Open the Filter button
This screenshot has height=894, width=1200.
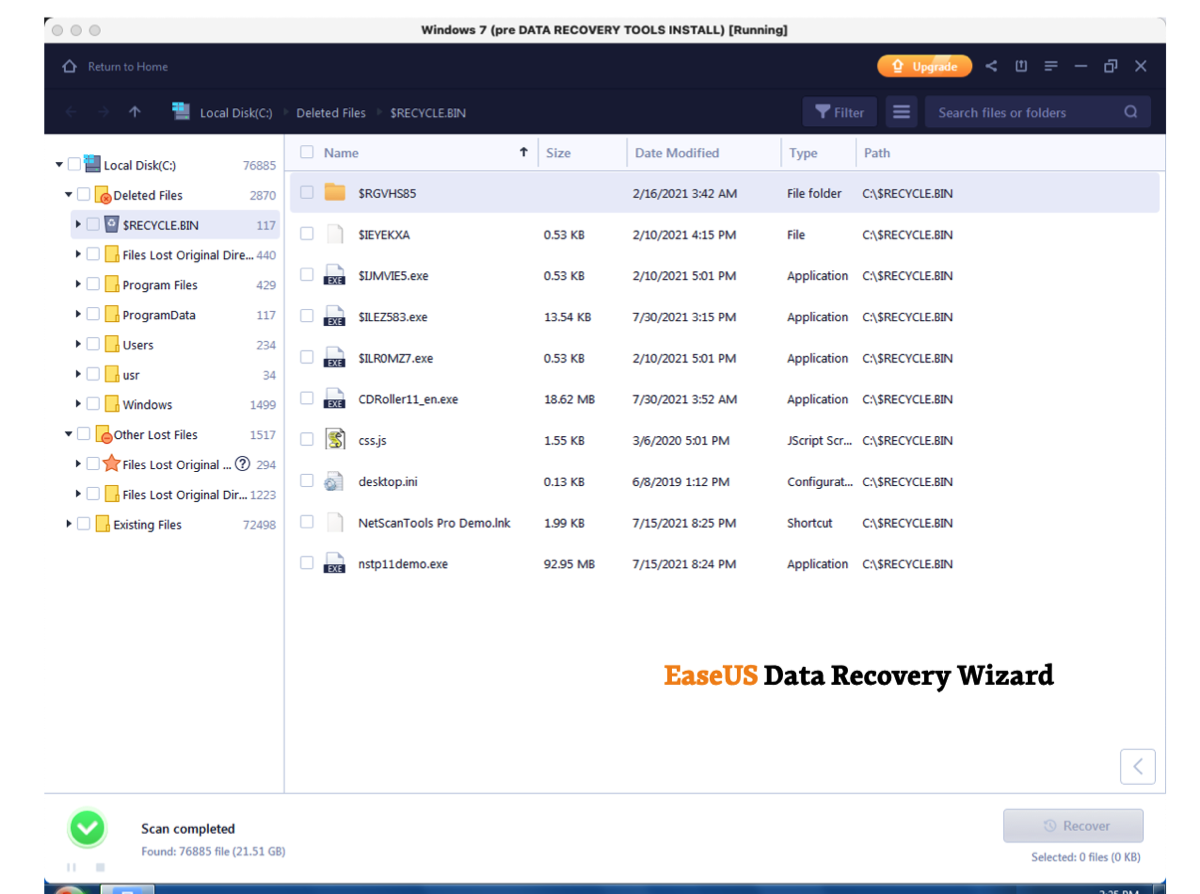point(839,113)
